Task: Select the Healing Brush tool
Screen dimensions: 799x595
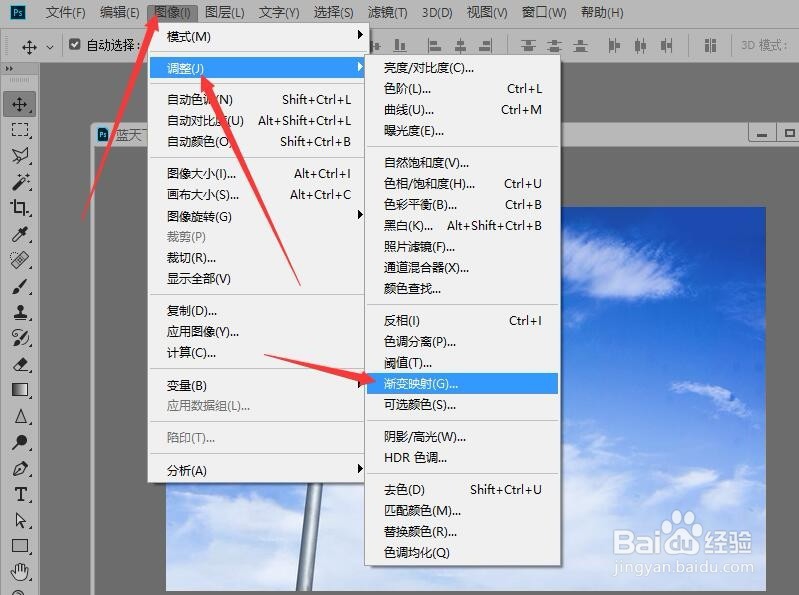Action: [x=19, y=260]
